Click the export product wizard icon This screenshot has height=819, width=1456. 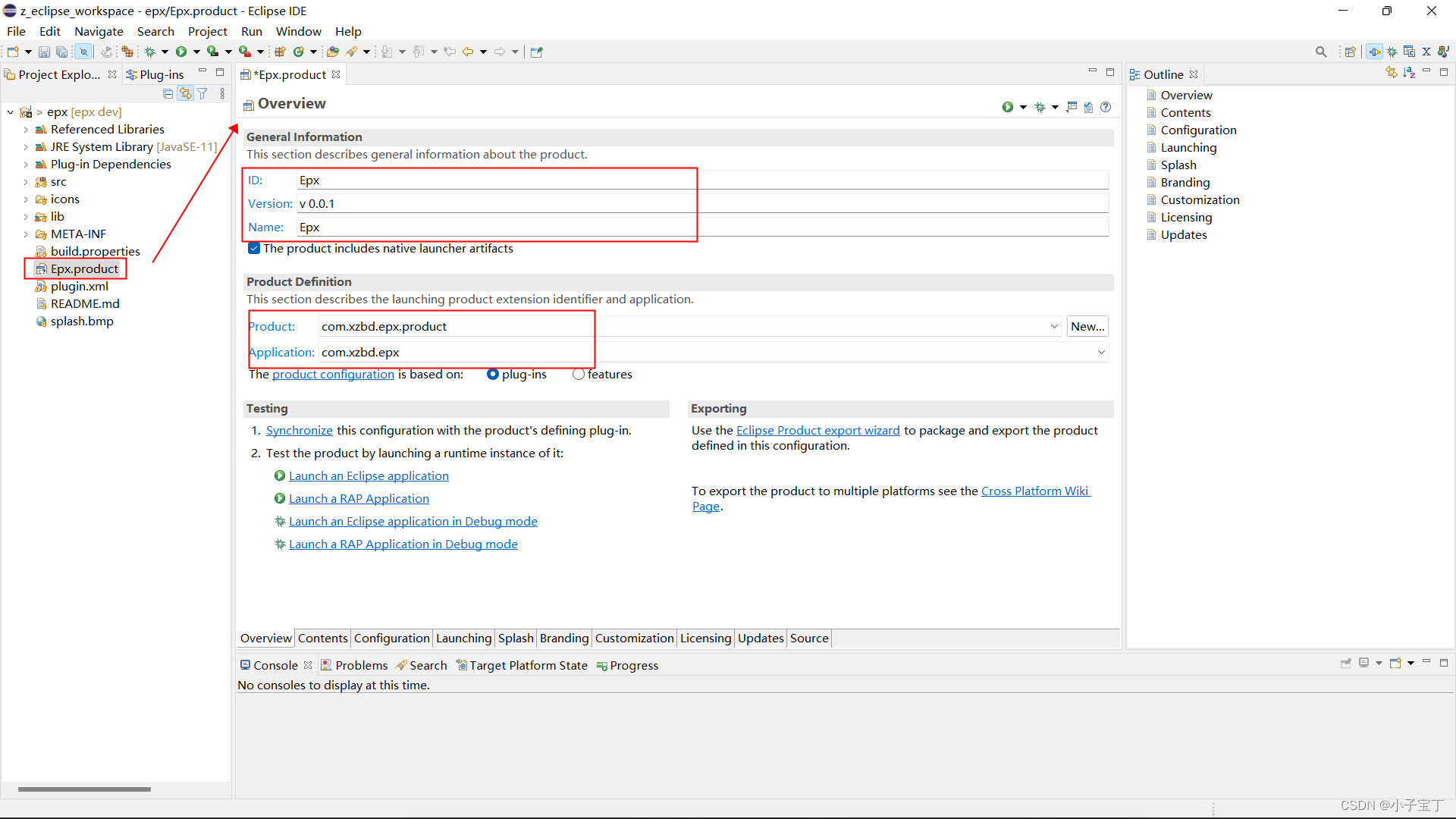(1069, 106)
